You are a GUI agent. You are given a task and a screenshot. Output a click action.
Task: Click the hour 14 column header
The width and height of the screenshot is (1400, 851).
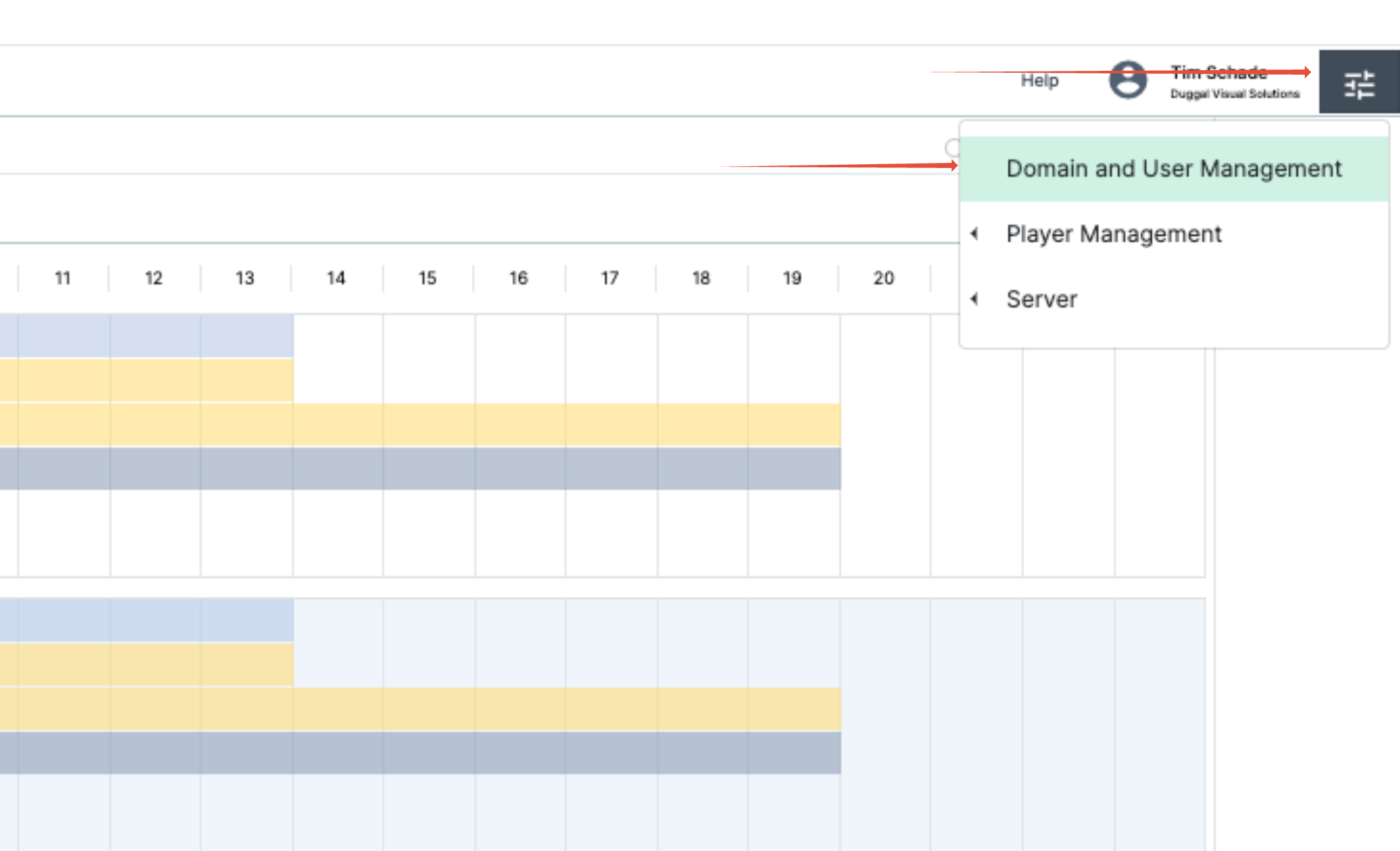[x=336, y=278]
